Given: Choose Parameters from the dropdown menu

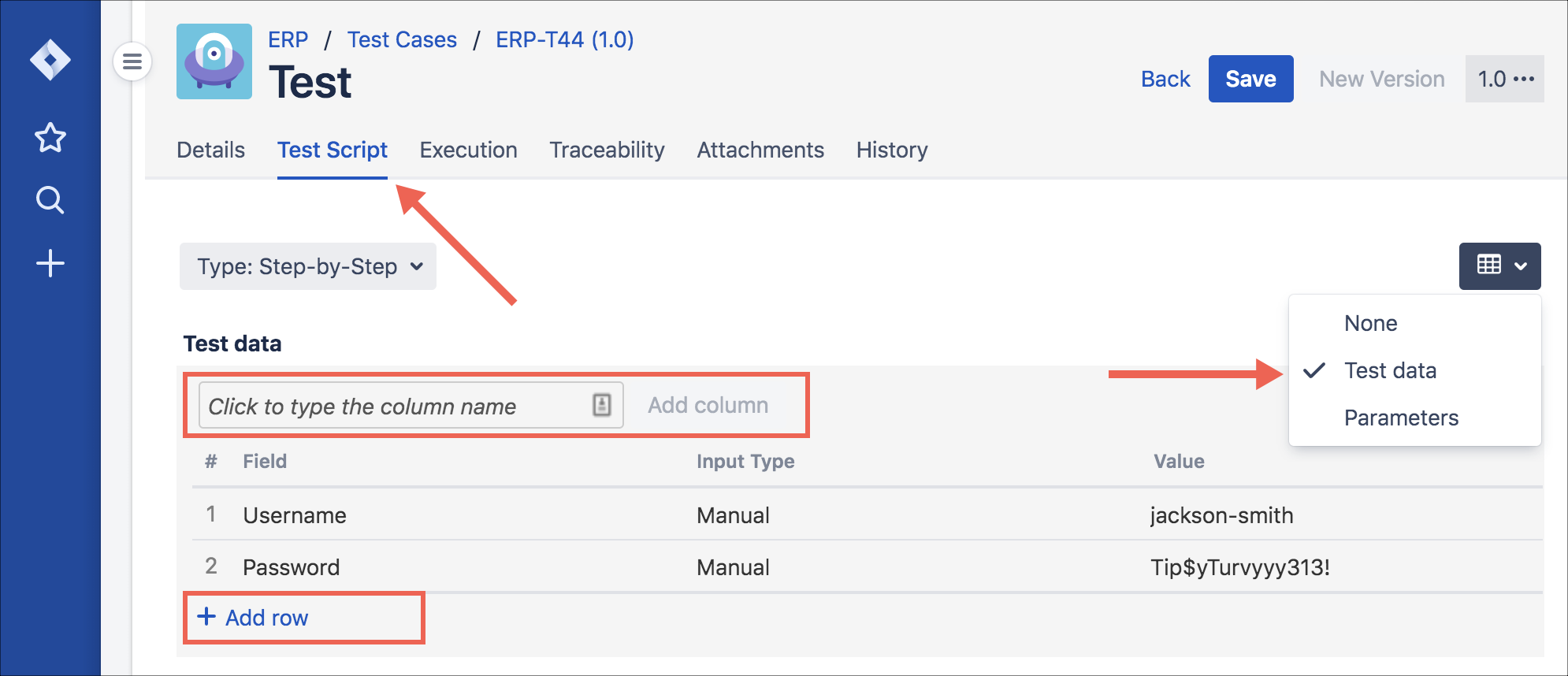Looking at the screenshot, I should point(1401,418).
